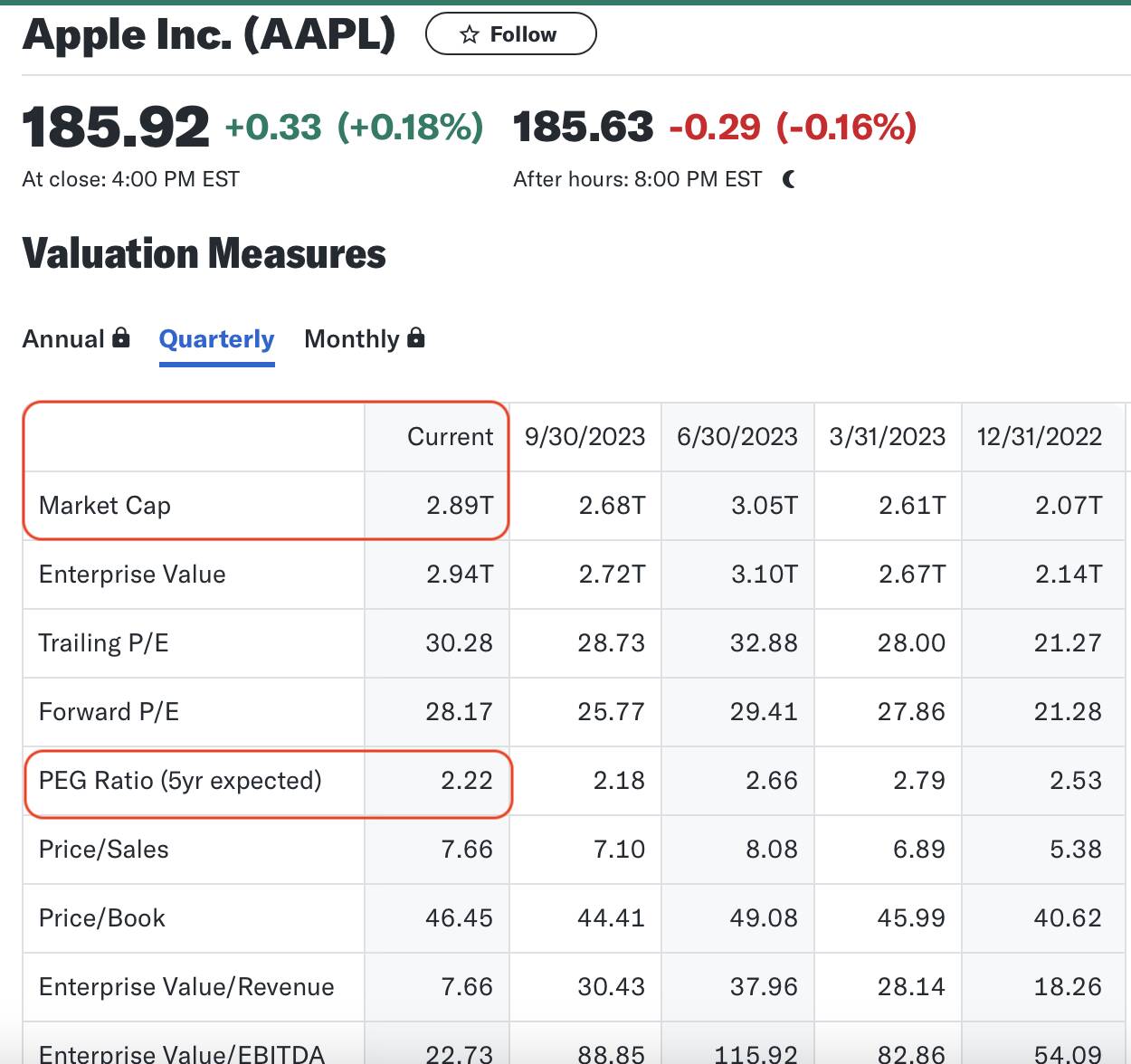Click the Price/Book row label

102,918
